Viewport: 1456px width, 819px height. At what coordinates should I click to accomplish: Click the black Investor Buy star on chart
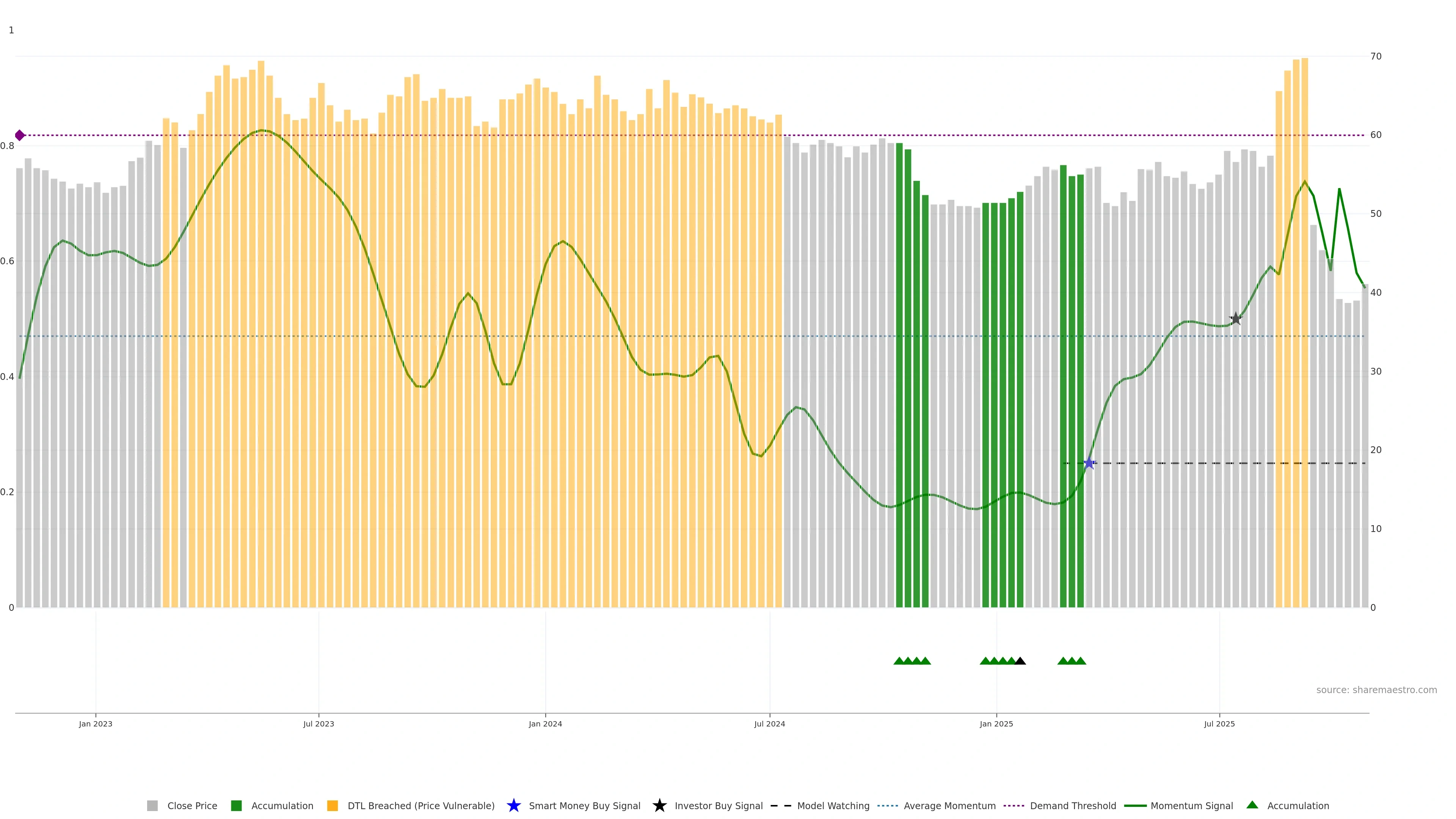pos(1236,319)
